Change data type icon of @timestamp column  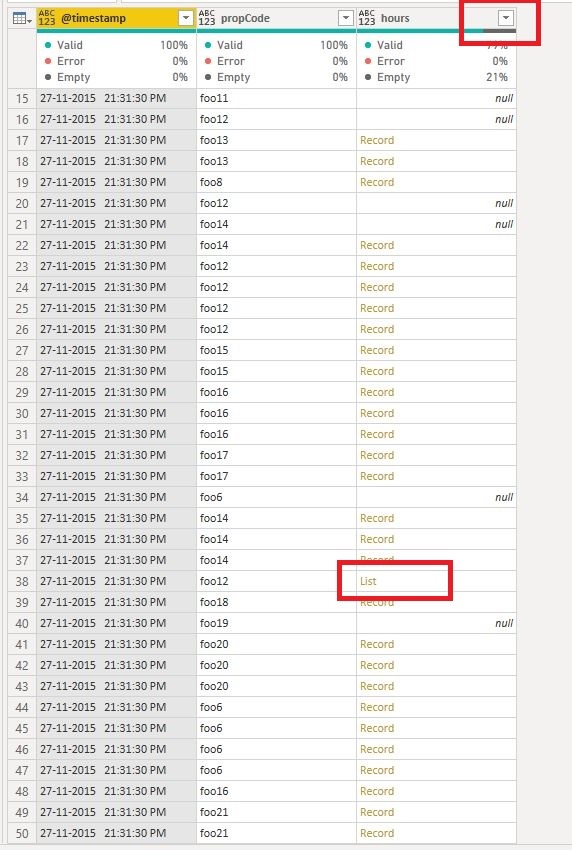tap(47, 18)
